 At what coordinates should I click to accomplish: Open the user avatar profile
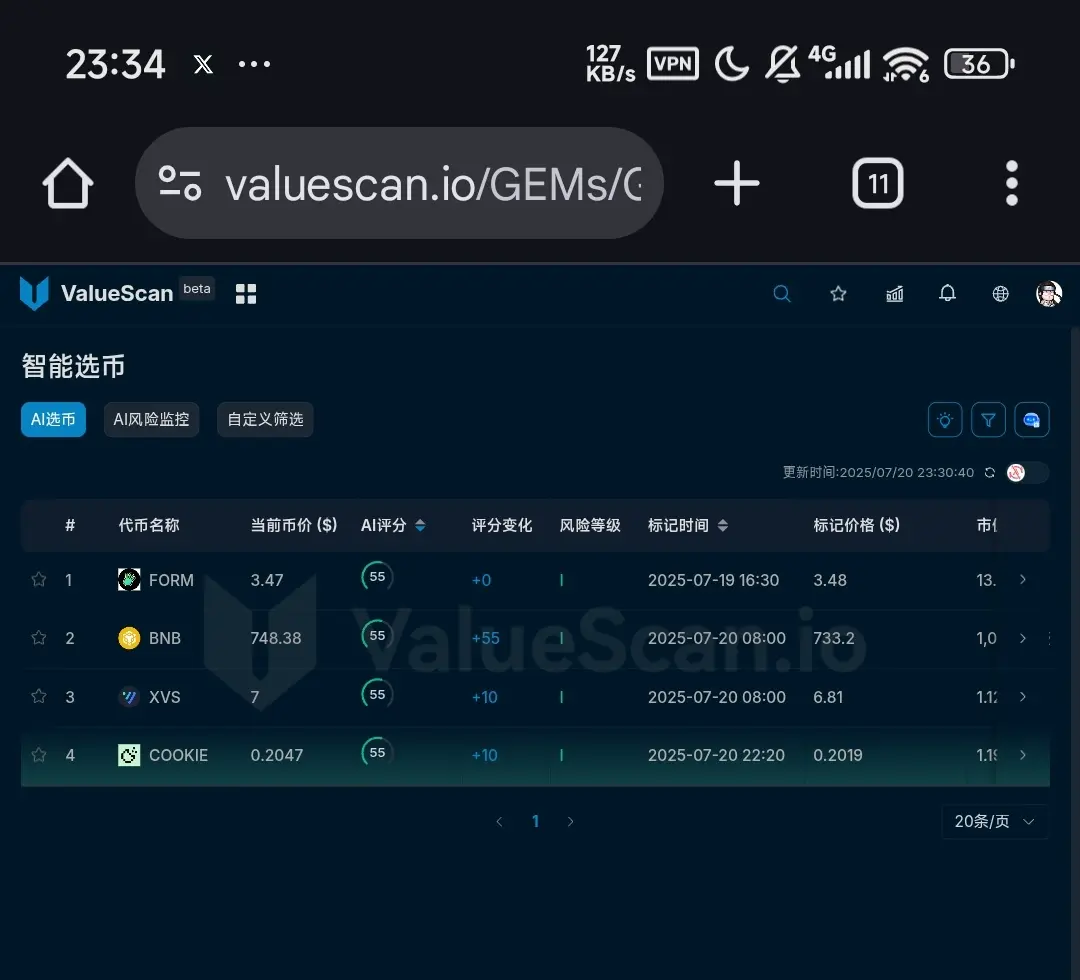pyautogui.click(x=1049, y=294)
